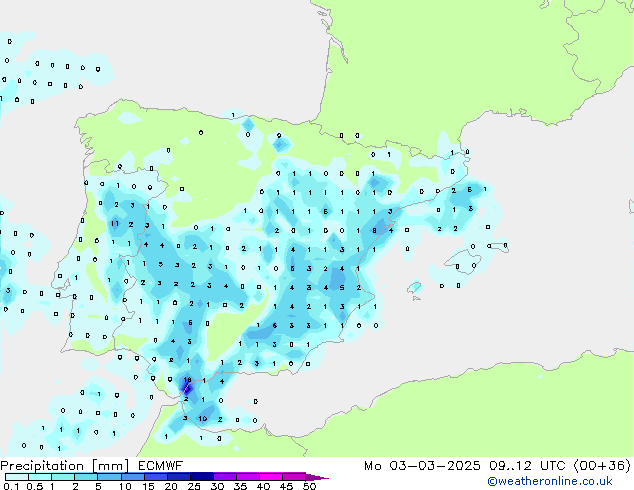Image resolution: width=634 pixels, height=490 pixels.
Task: Click the over-50 mm arrow at legend end
Action: pos(317,477)
